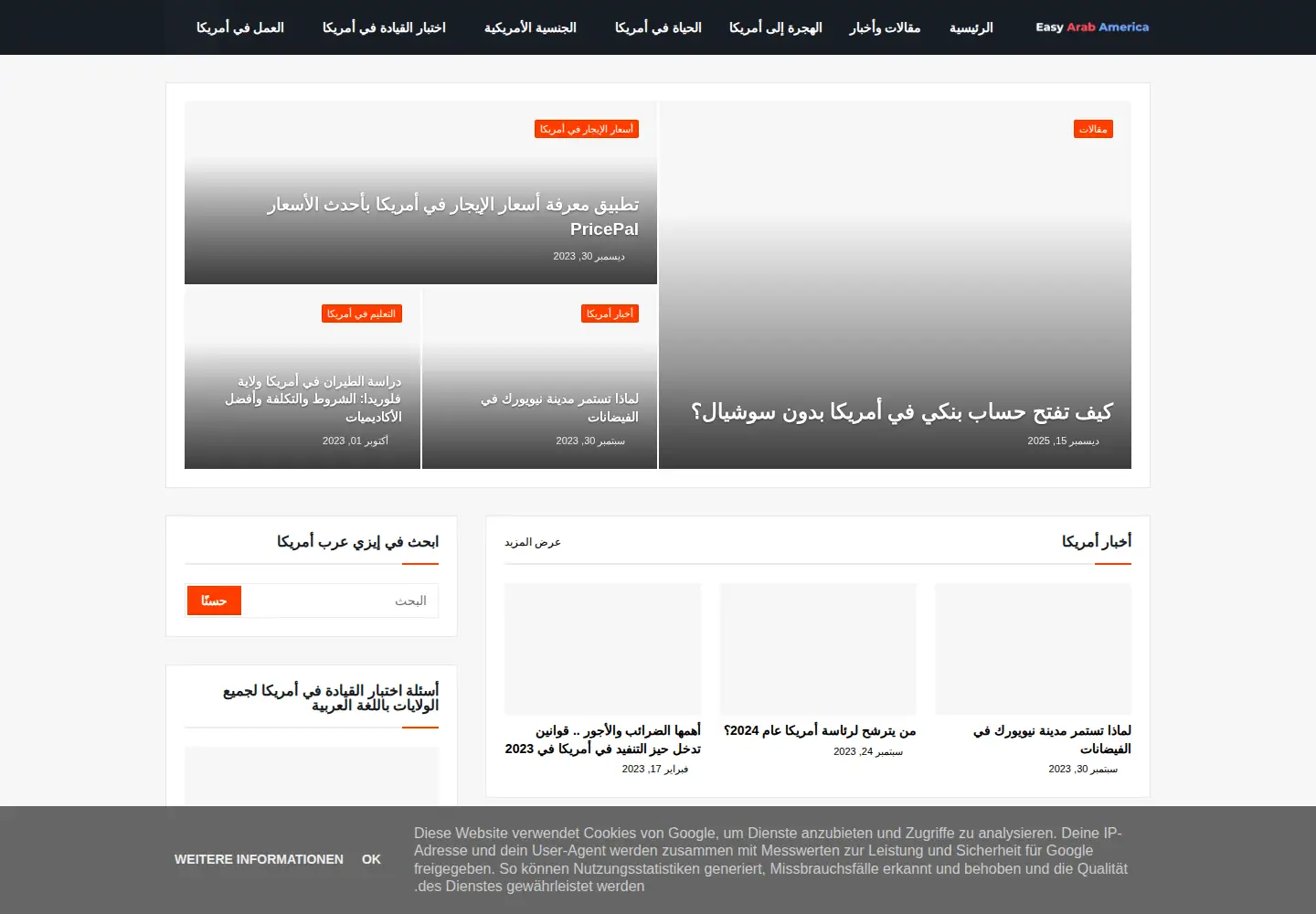This screenshot has width=1316, height=914.
Task: Open الجنسية الأمريكية menu item
Action: pyautogui.click(x=530, y=27)
